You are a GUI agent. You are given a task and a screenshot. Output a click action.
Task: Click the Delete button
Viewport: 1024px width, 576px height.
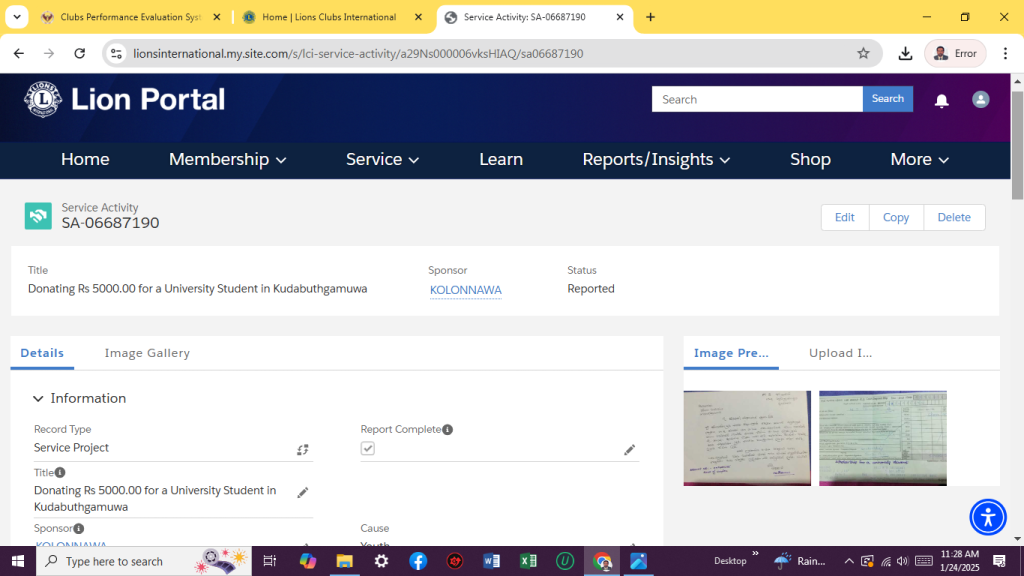[954, 217]
